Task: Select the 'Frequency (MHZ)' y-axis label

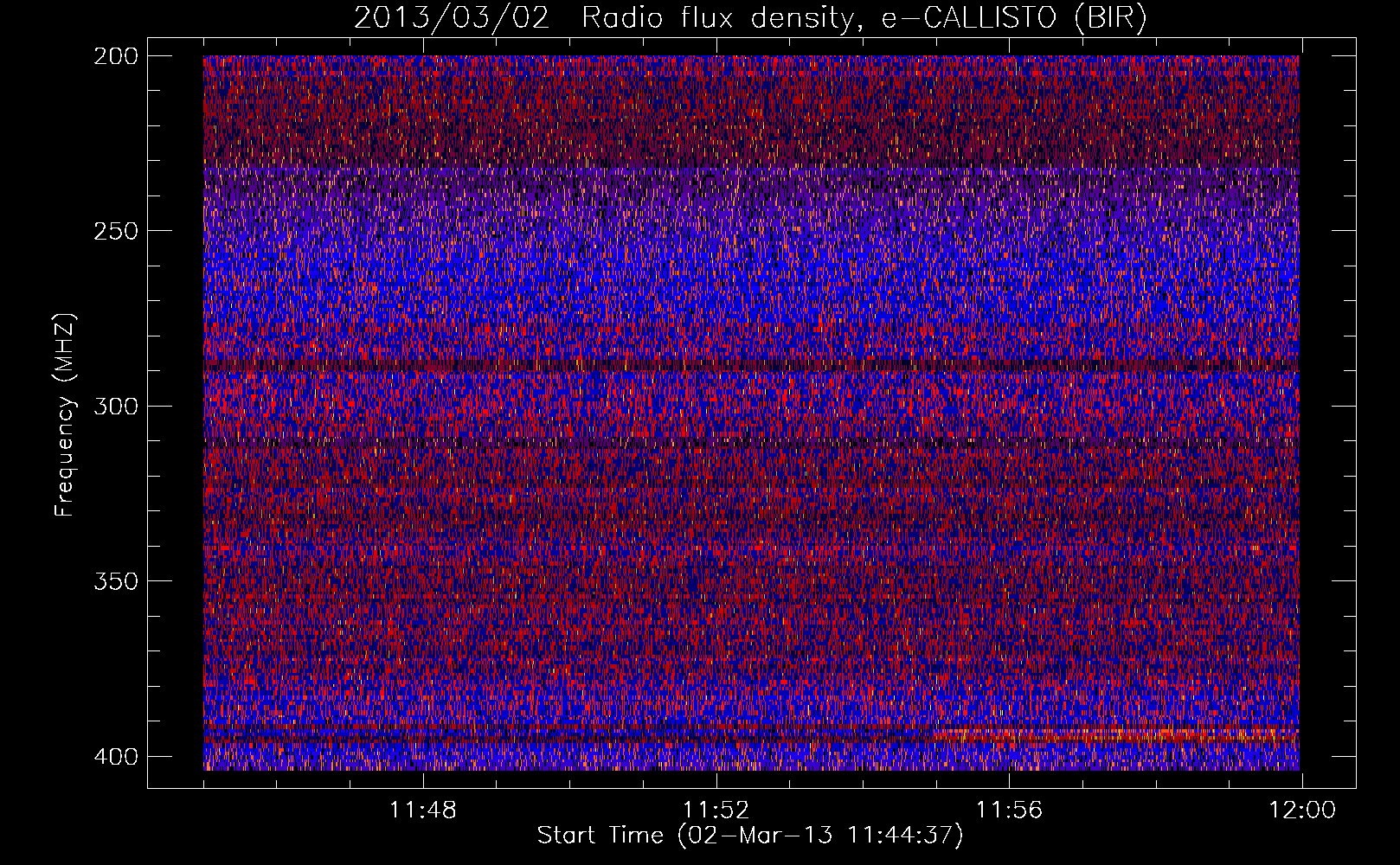Action: point(65,415)
